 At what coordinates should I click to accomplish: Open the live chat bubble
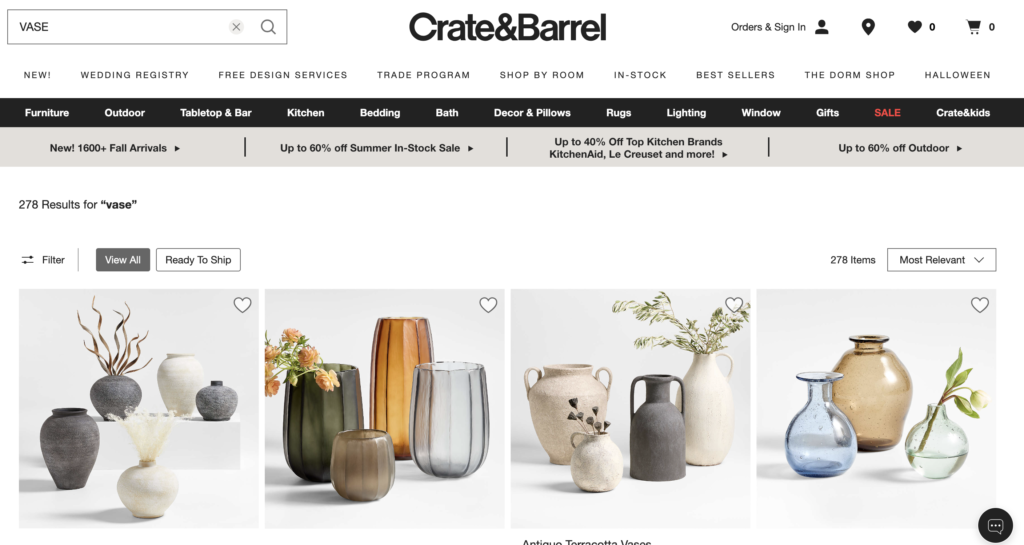(x=995, y=525)
